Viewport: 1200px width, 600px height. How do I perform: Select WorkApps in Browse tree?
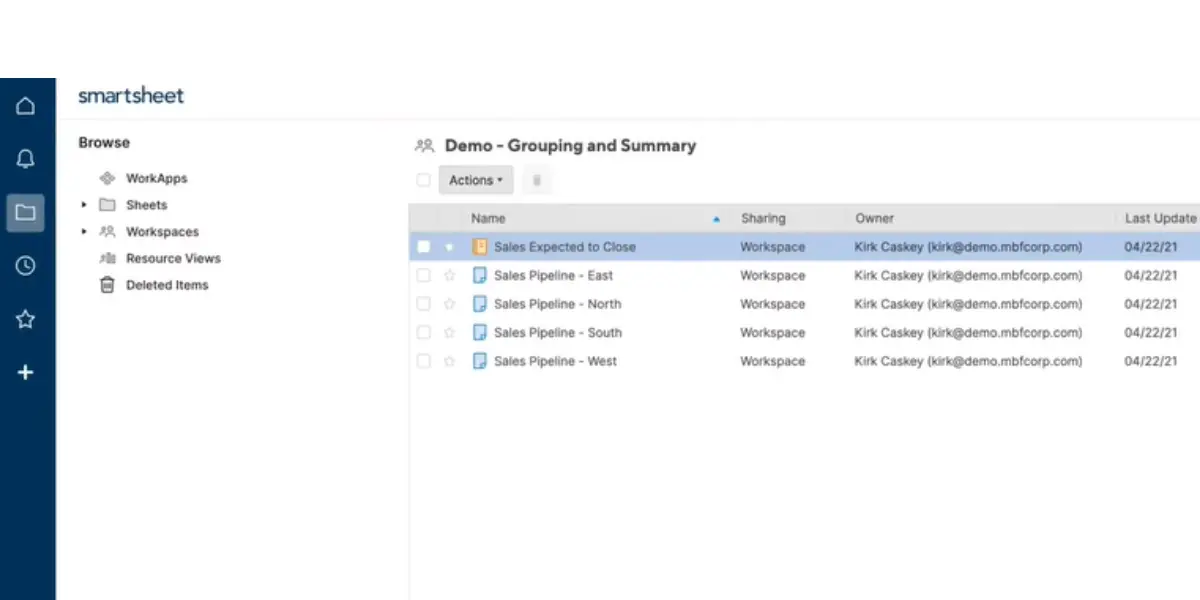click(x=157, y=178)
